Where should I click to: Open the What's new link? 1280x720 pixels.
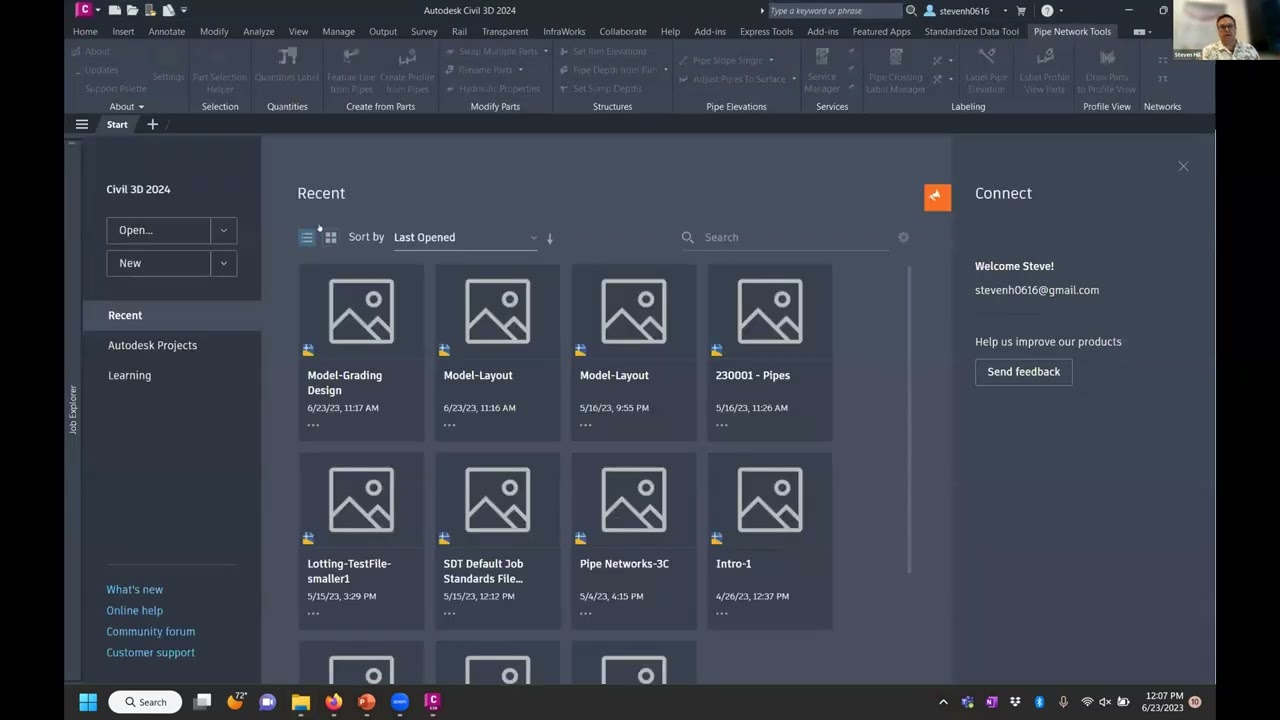(x=134, y=589)
